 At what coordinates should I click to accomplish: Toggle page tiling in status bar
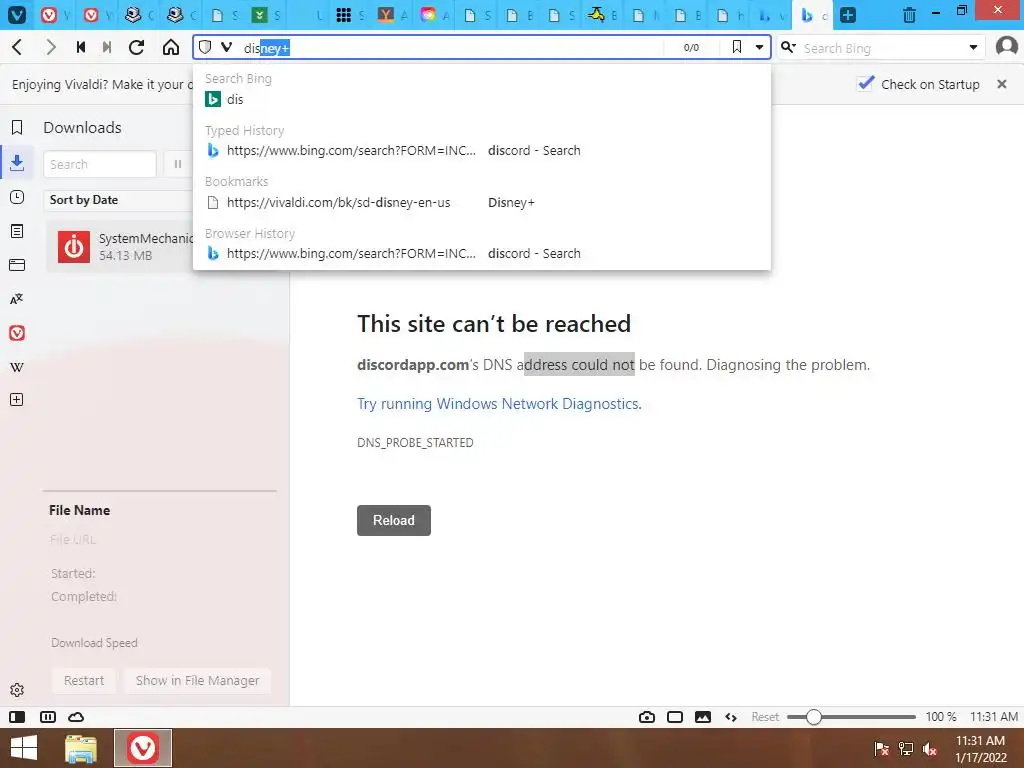point(48,717)
